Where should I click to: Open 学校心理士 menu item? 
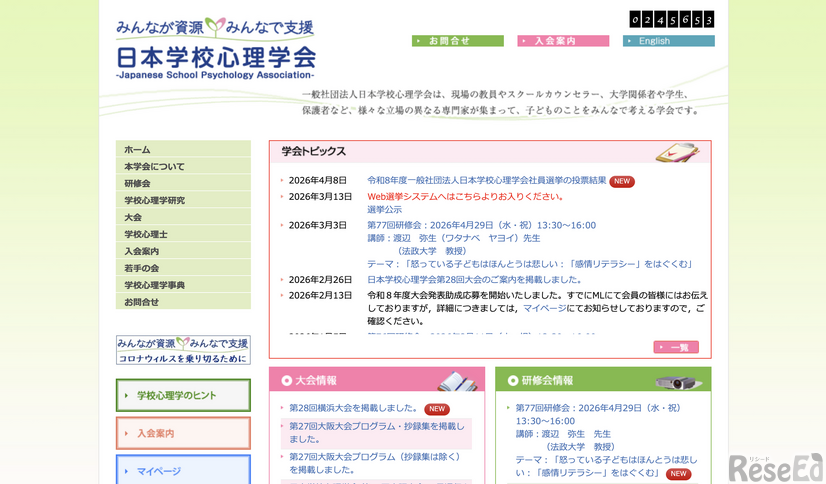pyautogui.click(x=183, y=234)
